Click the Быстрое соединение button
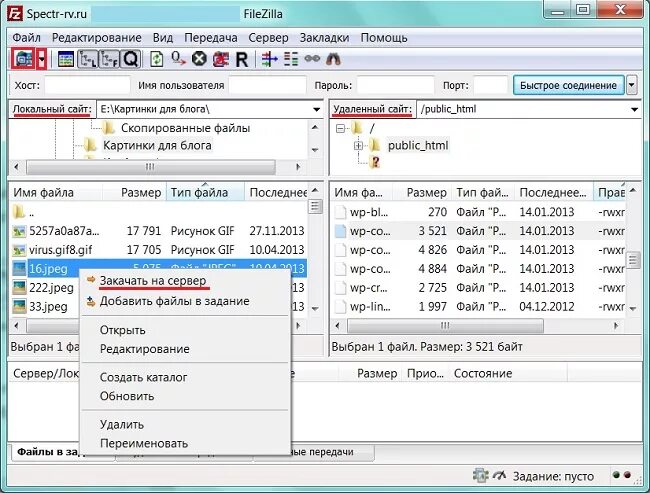Viewport: 650px width, 493px height. [568, 85]
